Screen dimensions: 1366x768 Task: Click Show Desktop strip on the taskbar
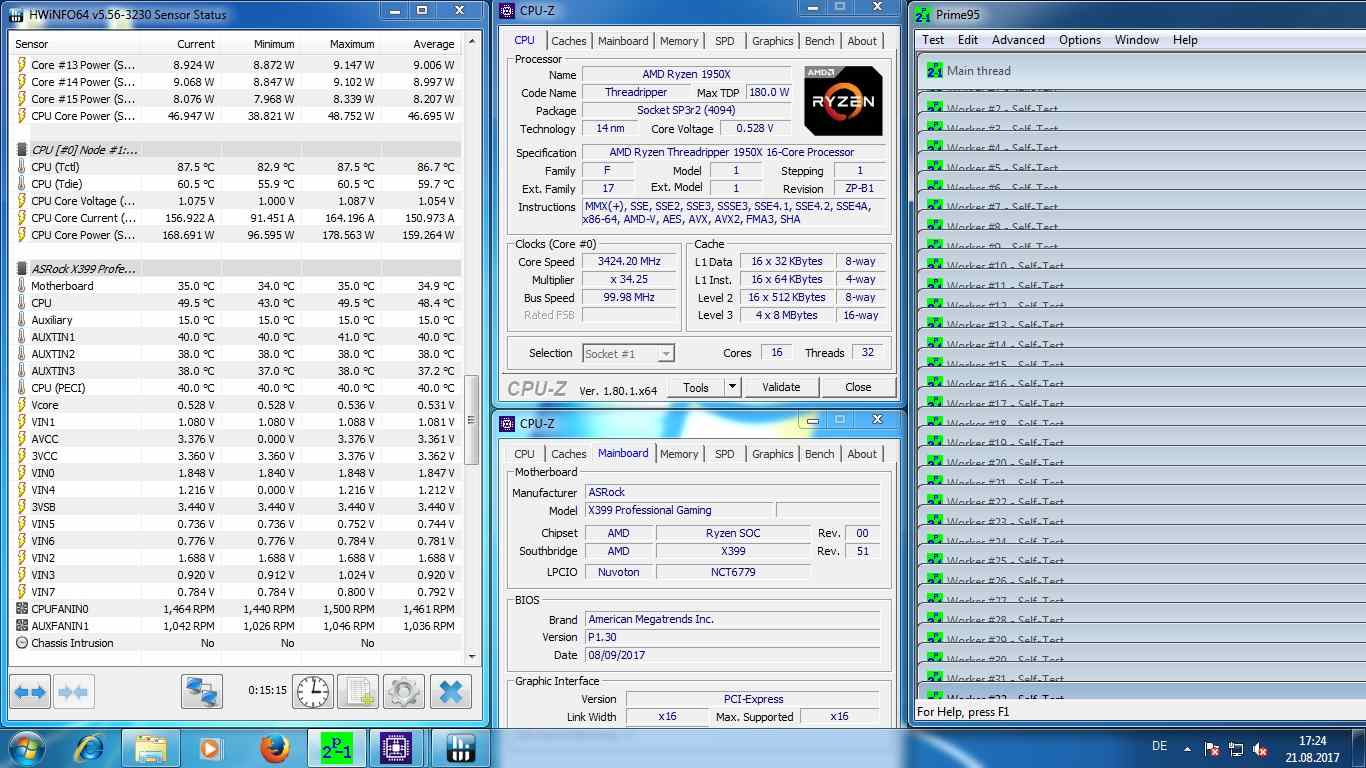[1358, 749]
